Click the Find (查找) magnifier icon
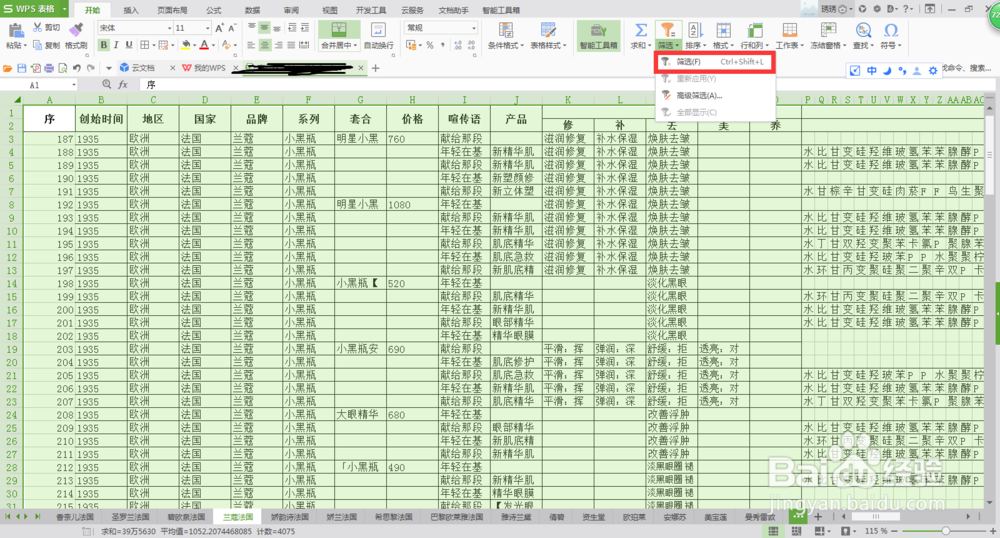1000x538 pixels. 863,30
